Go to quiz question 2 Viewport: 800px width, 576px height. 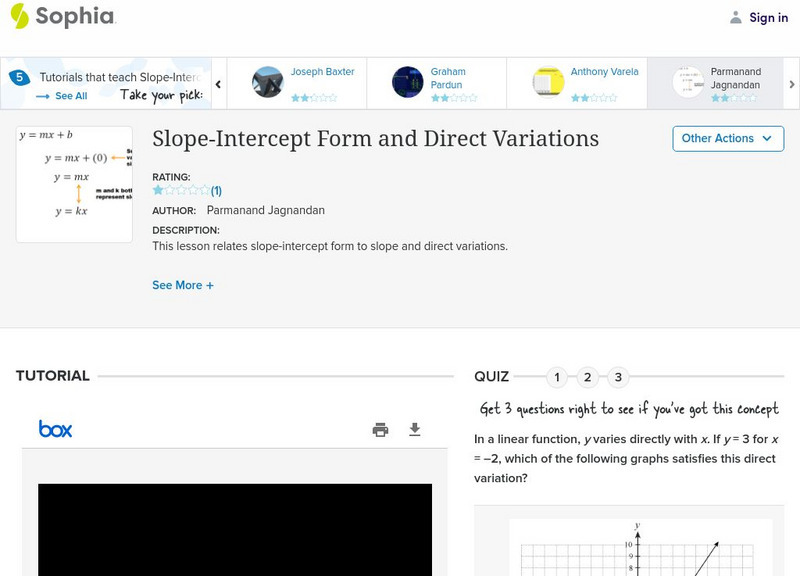(x=588, y=377)
